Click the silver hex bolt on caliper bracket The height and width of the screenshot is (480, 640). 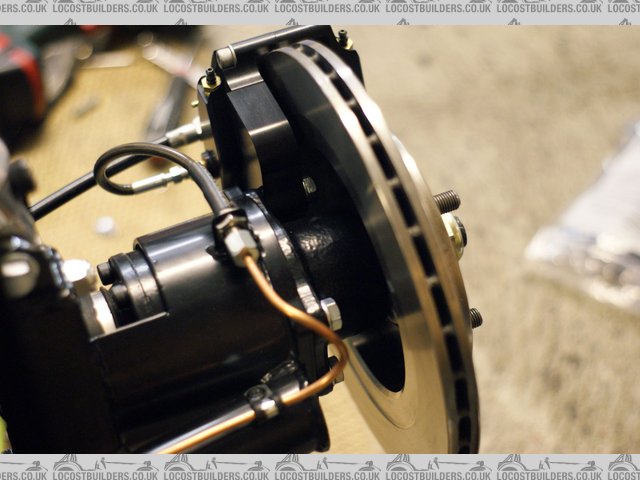click(330, 314)
